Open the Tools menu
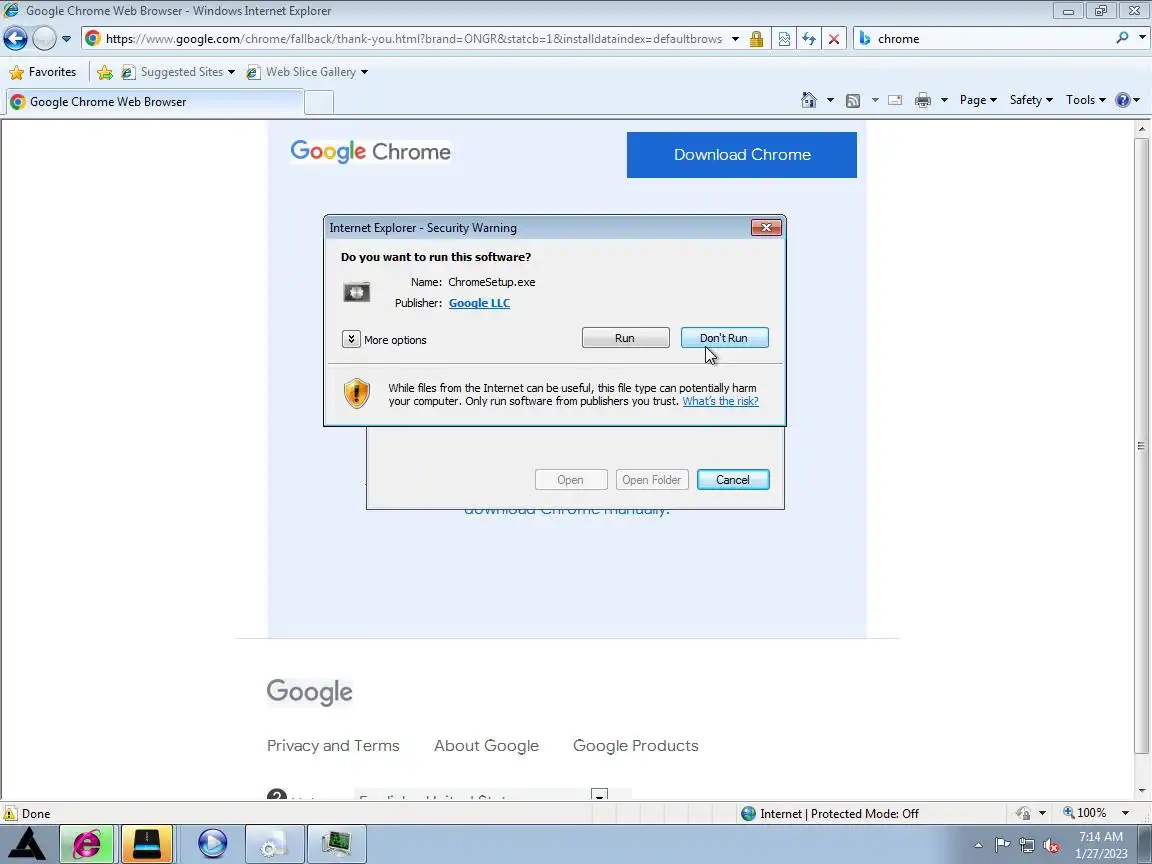This screenshot has height=864, width=1152. [1085, 100]
